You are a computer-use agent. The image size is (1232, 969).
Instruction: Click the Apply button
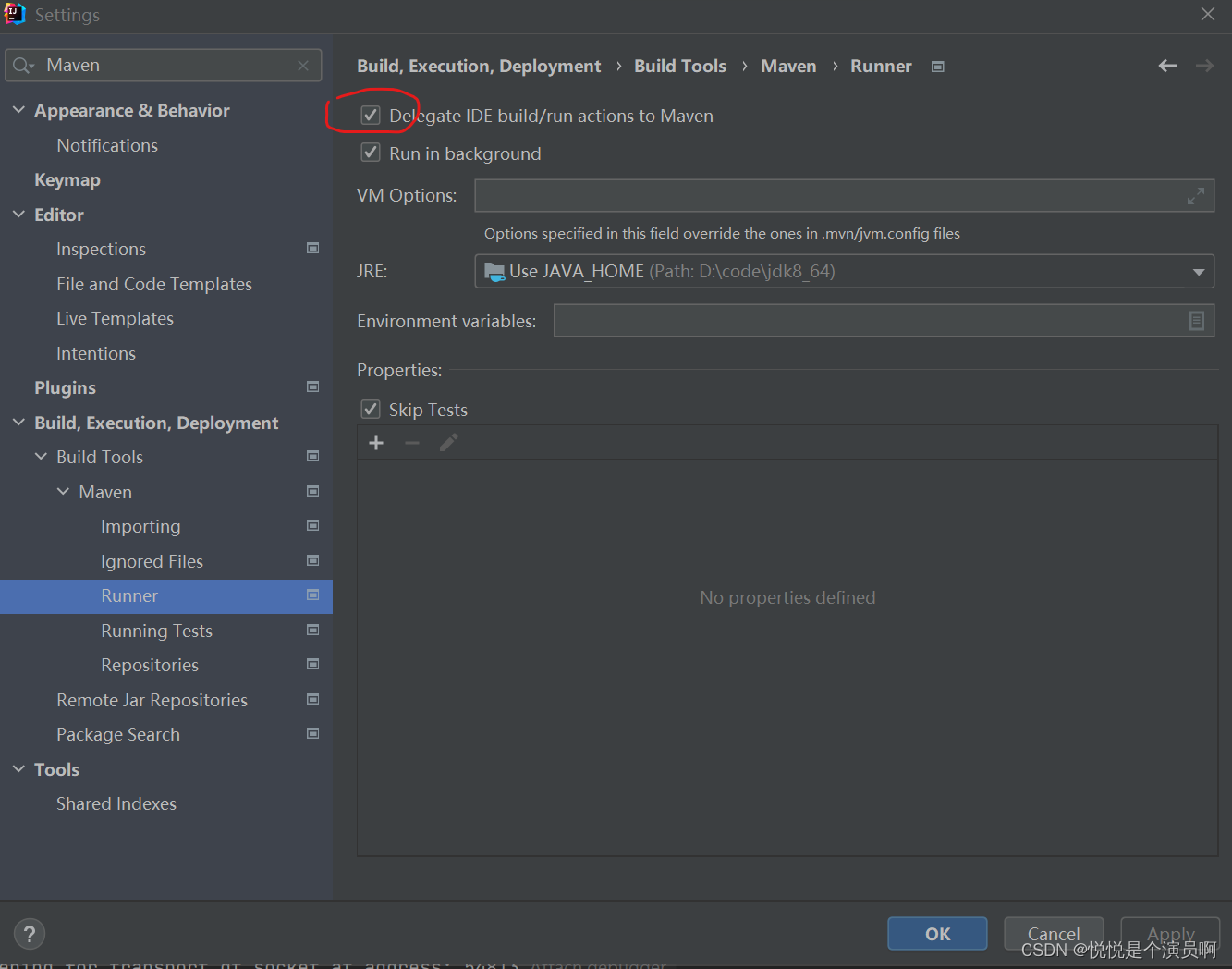(x=1170, y=934)
